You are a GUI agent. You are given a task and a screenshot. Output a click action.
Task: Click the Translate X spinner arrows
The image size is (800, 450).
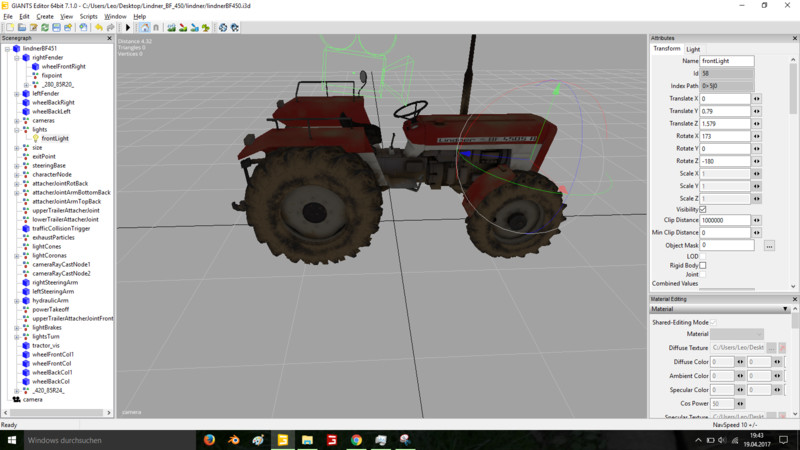[757, 99]
